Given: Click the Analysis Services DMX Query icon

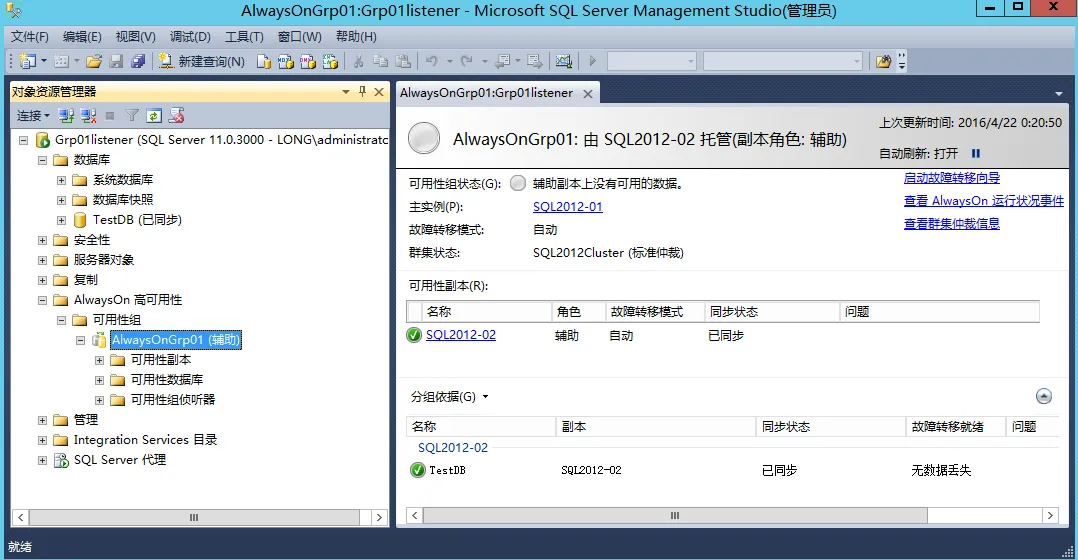Looking at the screenshot, I should point(307,61).
